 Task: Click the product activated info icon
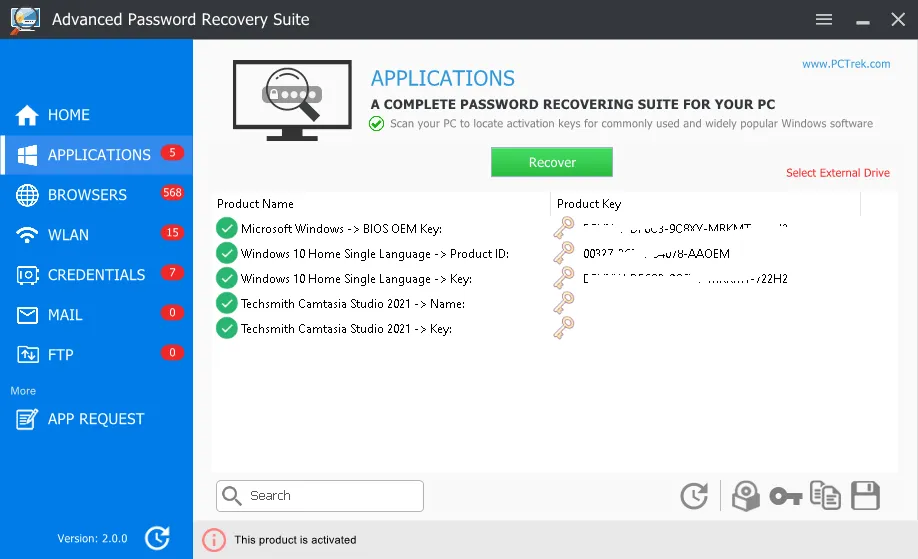tap(214, 540)
